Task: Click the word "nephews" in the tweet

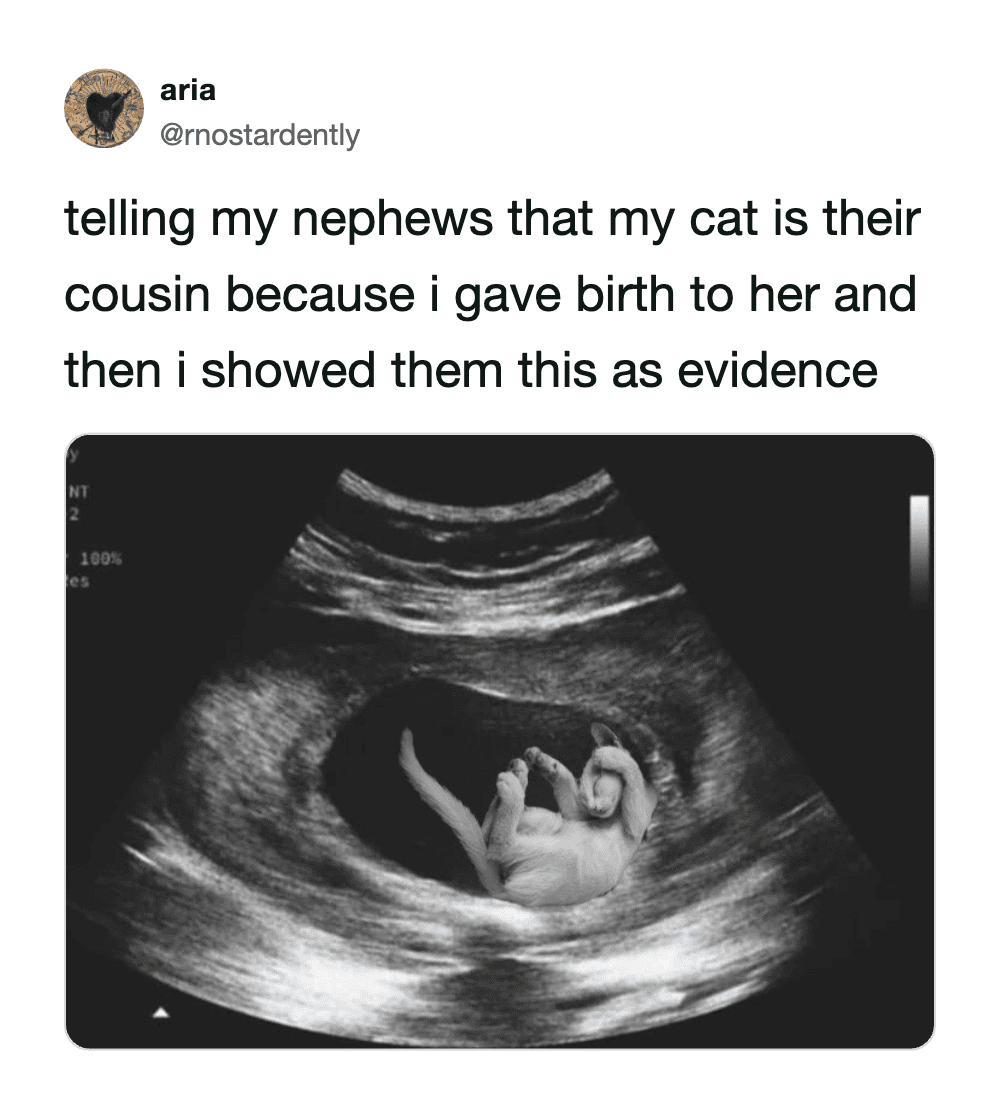Action: pyautogui.click(x=393, y=219)
